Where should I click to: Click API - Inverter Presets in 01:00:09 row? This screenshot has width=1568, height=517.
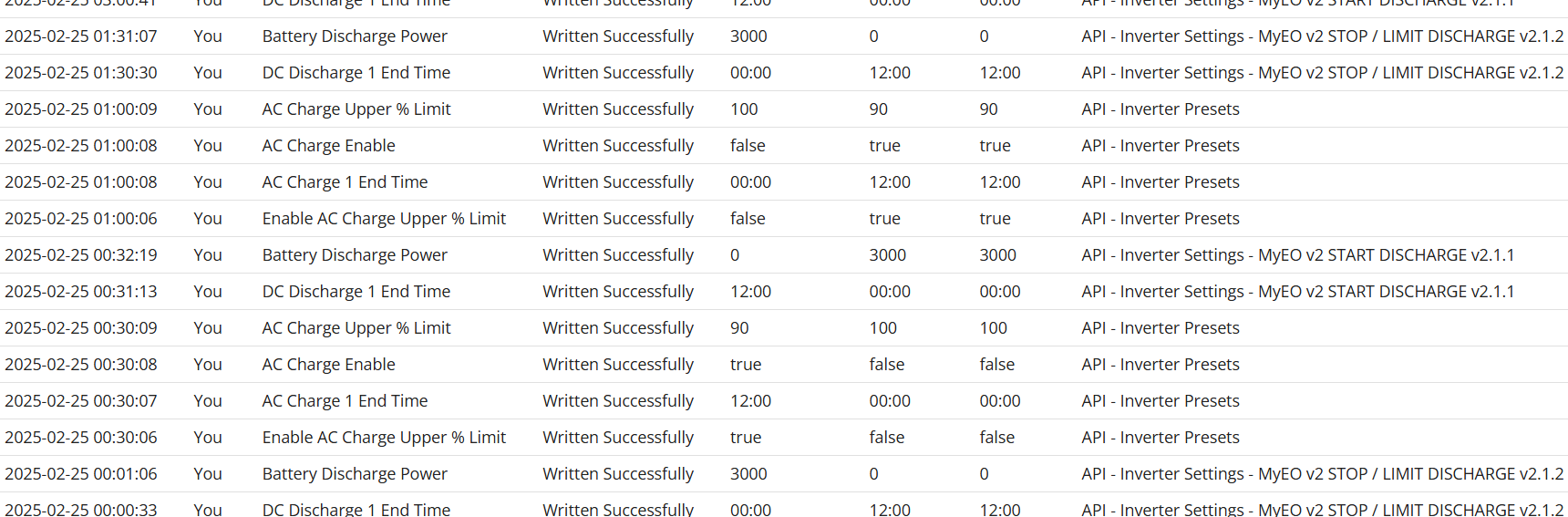point(1161,109)
